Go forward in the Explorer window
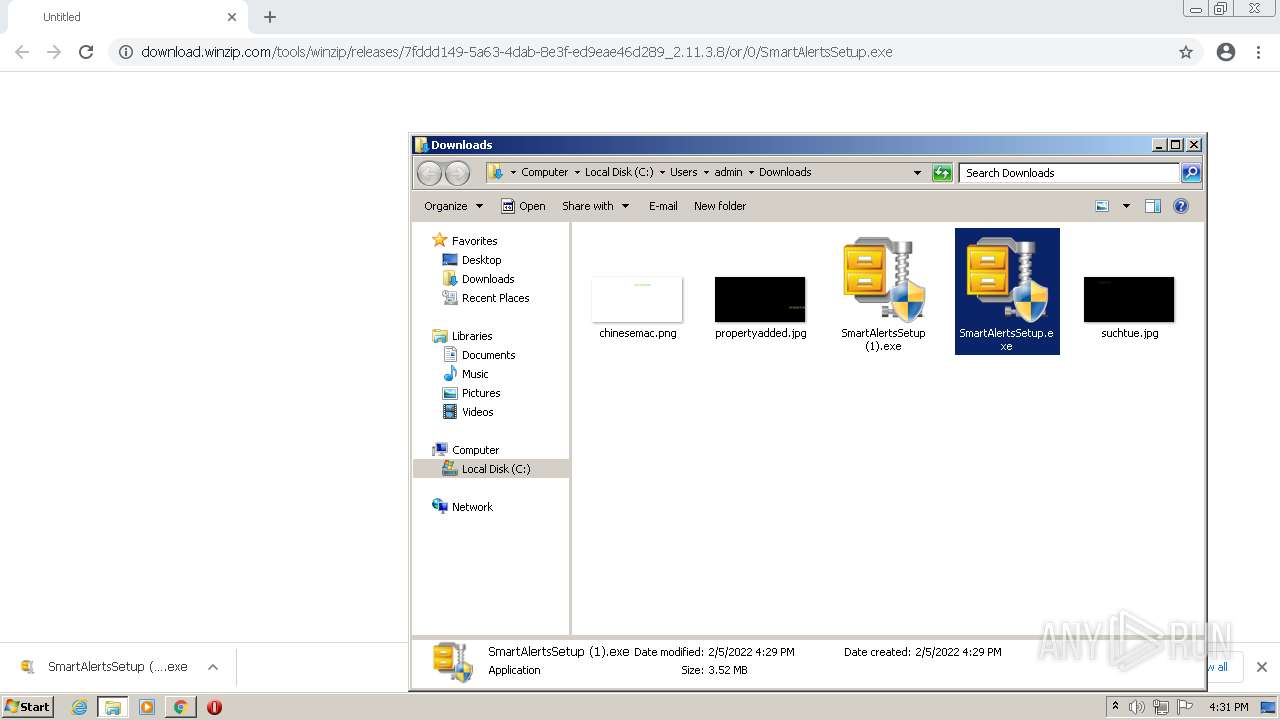The image size is (1280, 720). tap(457, 173)
